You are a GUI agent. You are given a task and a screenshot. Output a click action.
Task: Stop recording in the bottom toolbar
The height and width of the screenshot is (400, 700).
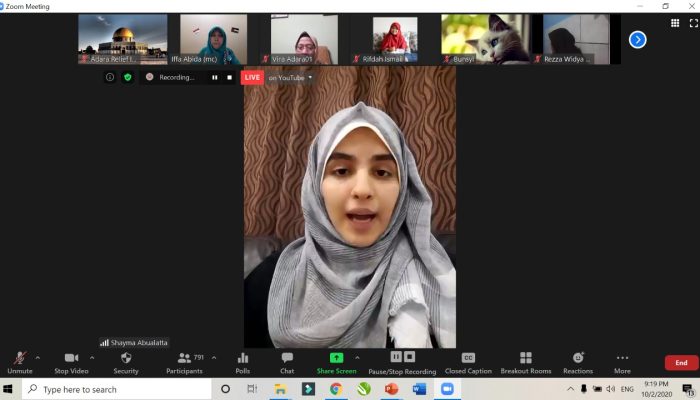click(409, 357)
